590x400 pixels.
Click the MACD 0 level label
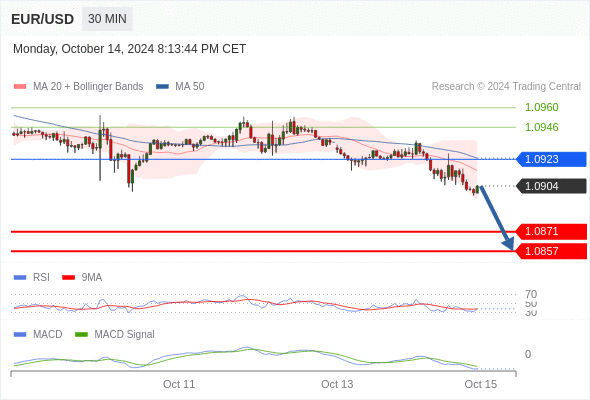pyautogui.click(x=528, y=354)
